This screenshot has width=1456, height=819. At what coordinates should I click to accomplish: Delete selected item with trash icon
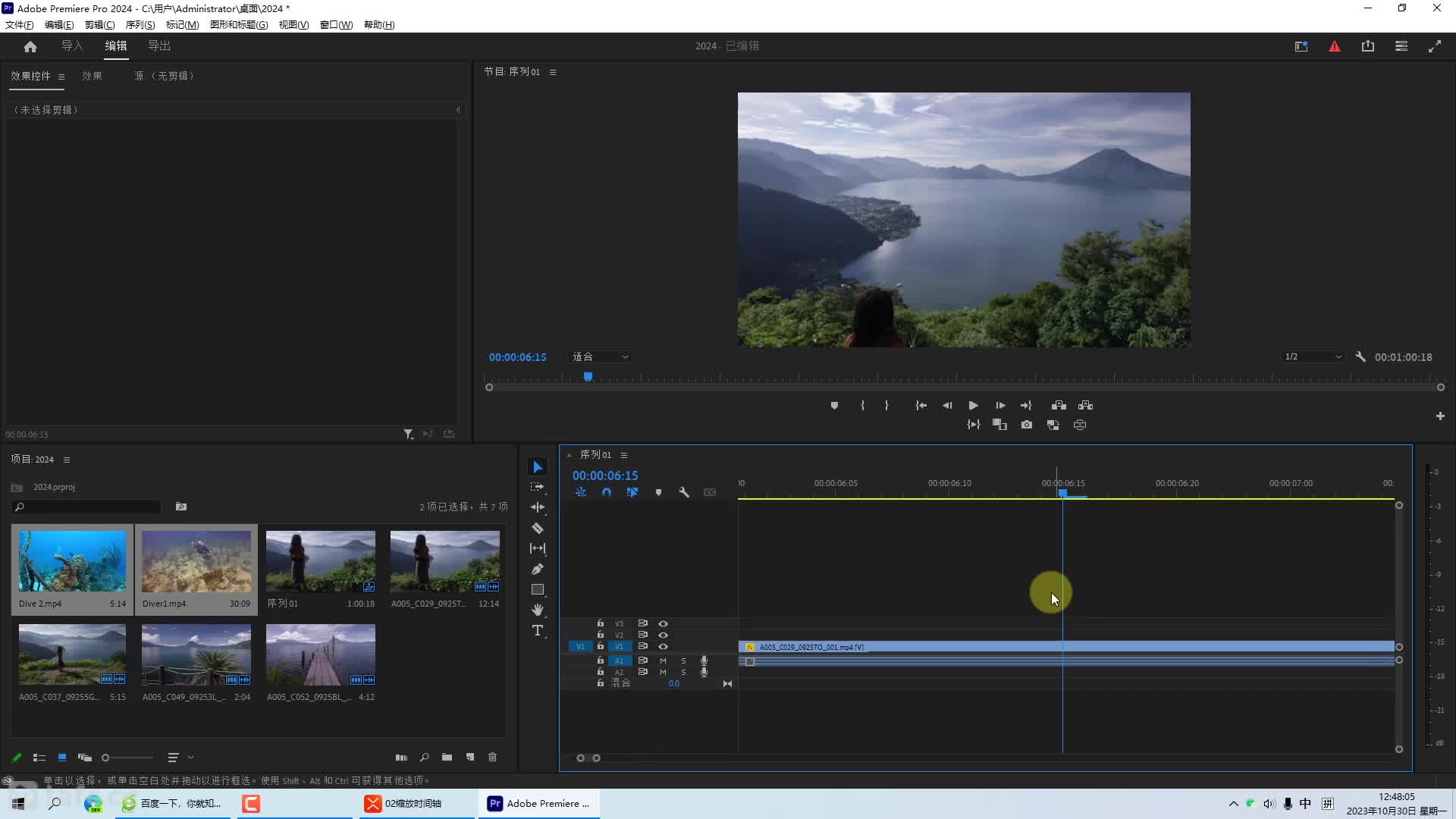(x=492, y=757)
